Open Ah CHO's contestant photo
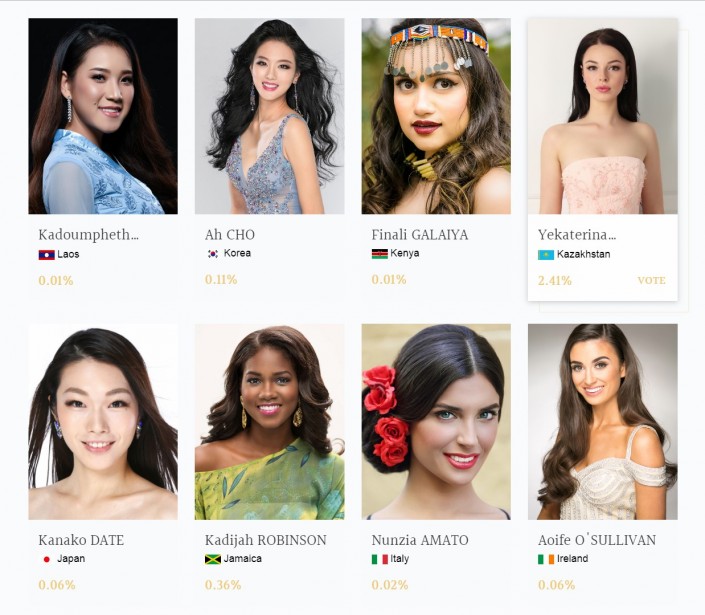 click(x=269, y=116)
